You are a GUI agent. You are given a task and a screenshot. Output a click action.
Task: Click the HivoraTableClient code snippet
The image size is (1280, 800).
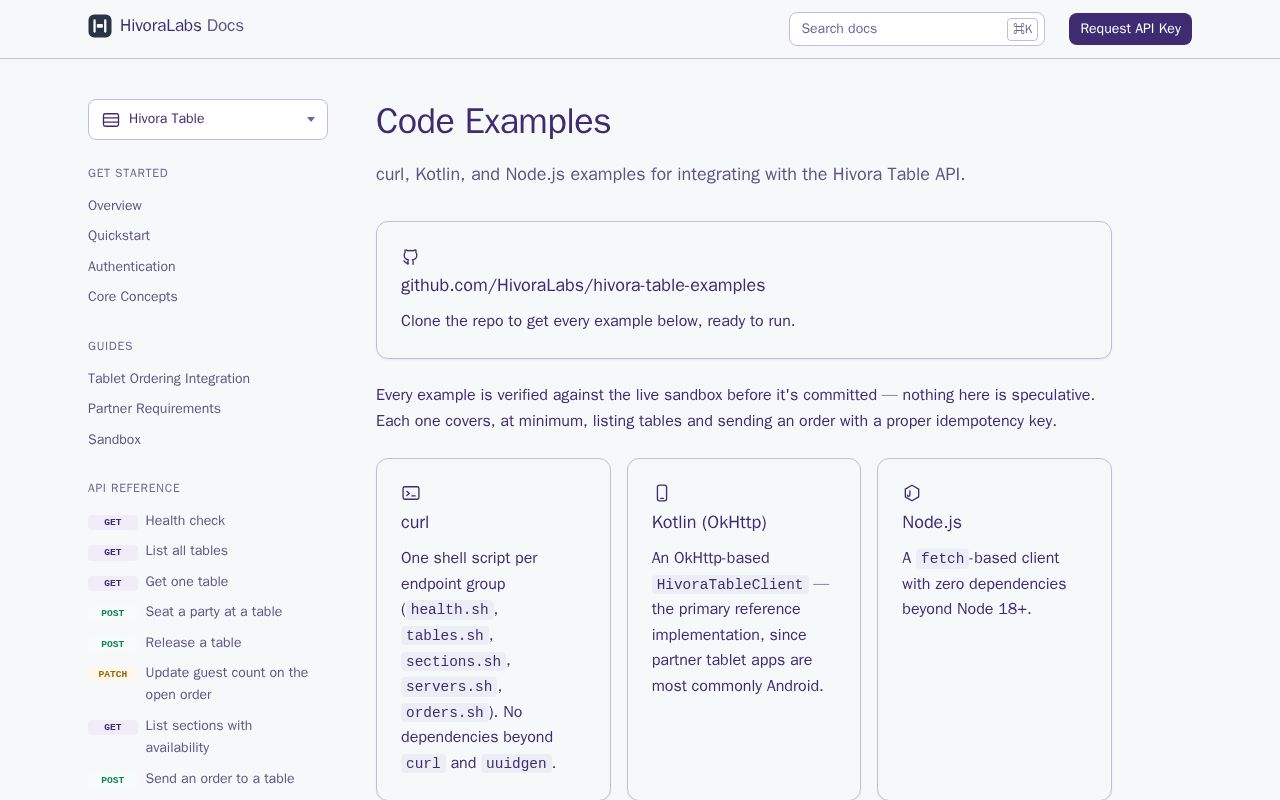pyautogui.click(x=730, y=585)
